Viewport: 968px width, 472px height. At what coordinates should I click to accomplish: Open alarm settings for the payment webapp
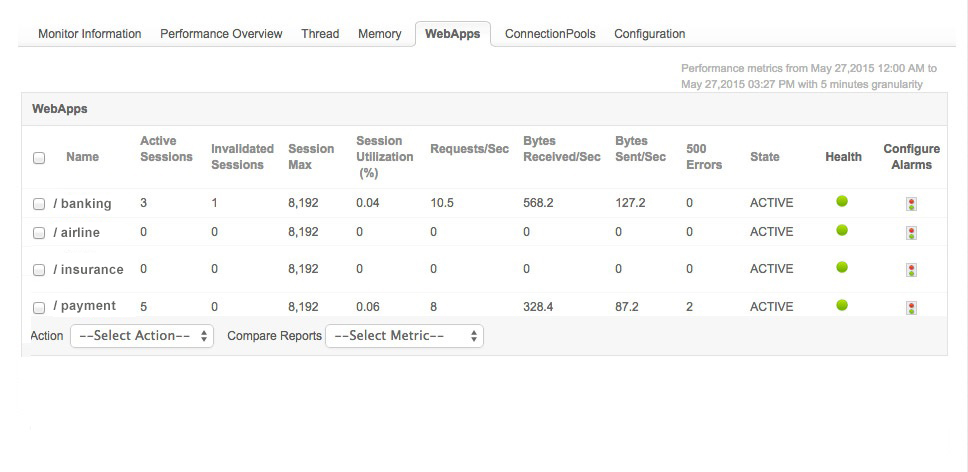[x=911, y=308]
